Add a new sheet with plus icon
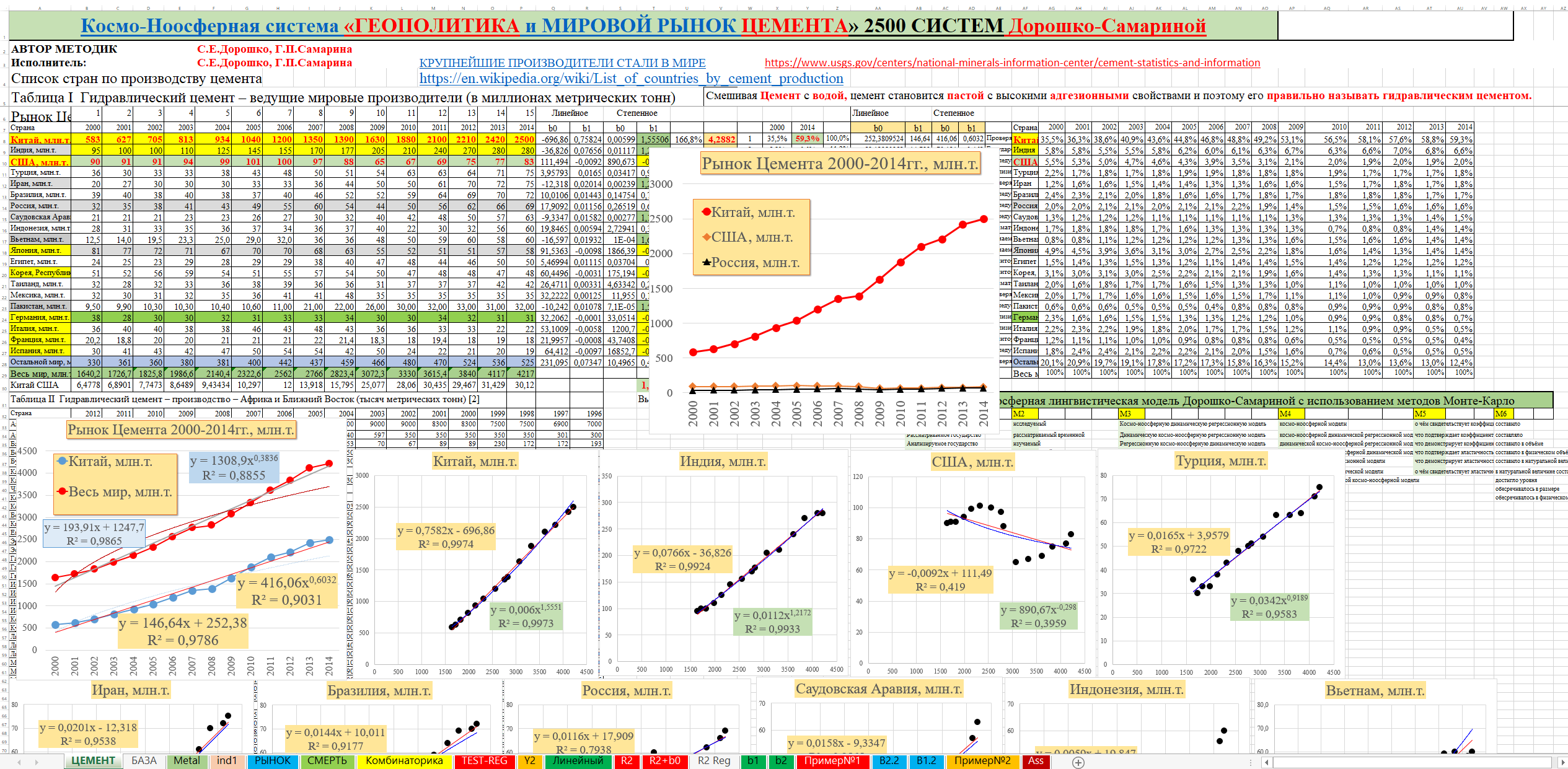The width and height of the screenshot is (1568, 769). pos(1078,762)
